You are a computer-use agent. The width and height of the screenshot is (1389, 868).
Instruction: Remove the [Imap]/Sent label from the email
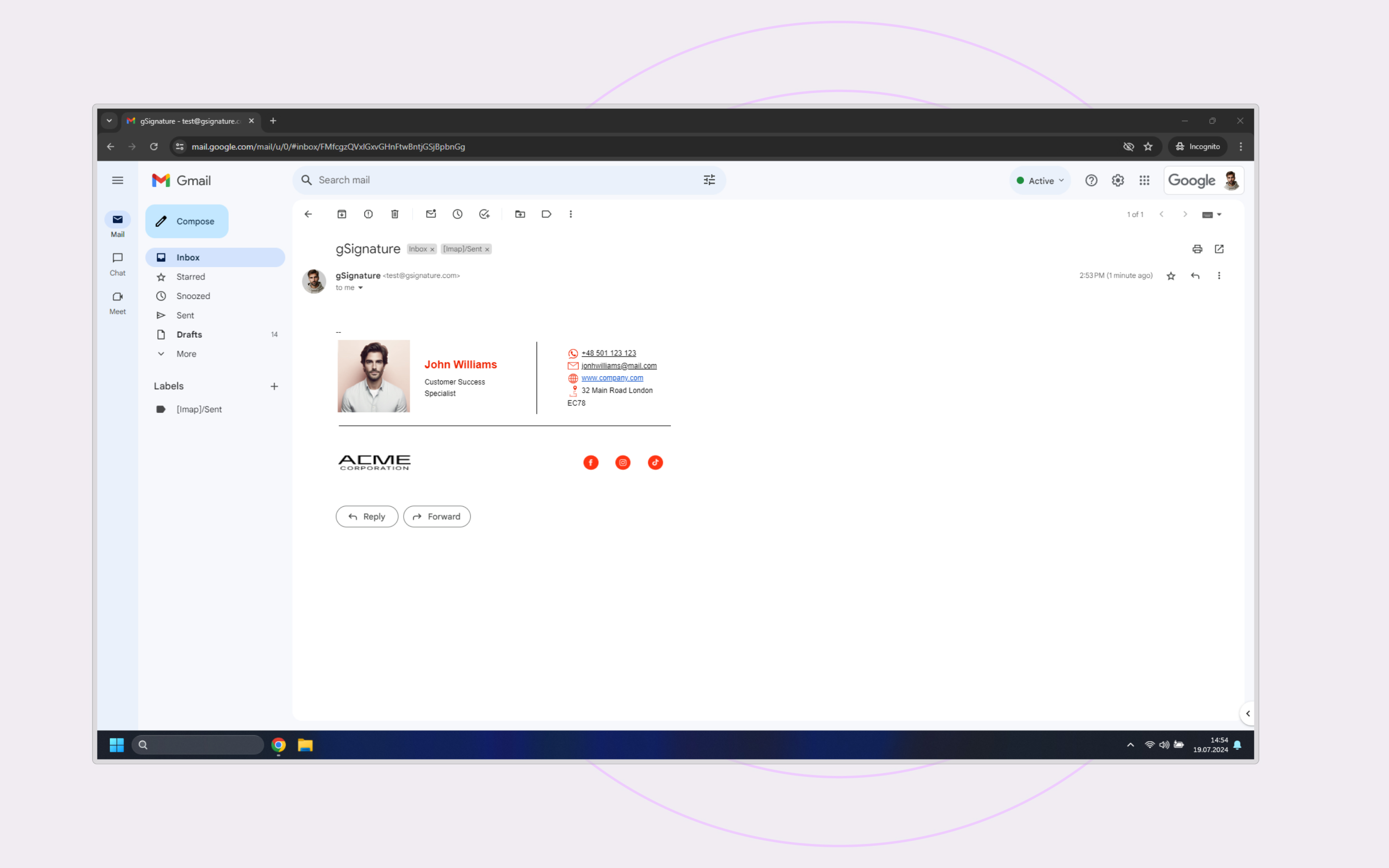click(487, 250)
